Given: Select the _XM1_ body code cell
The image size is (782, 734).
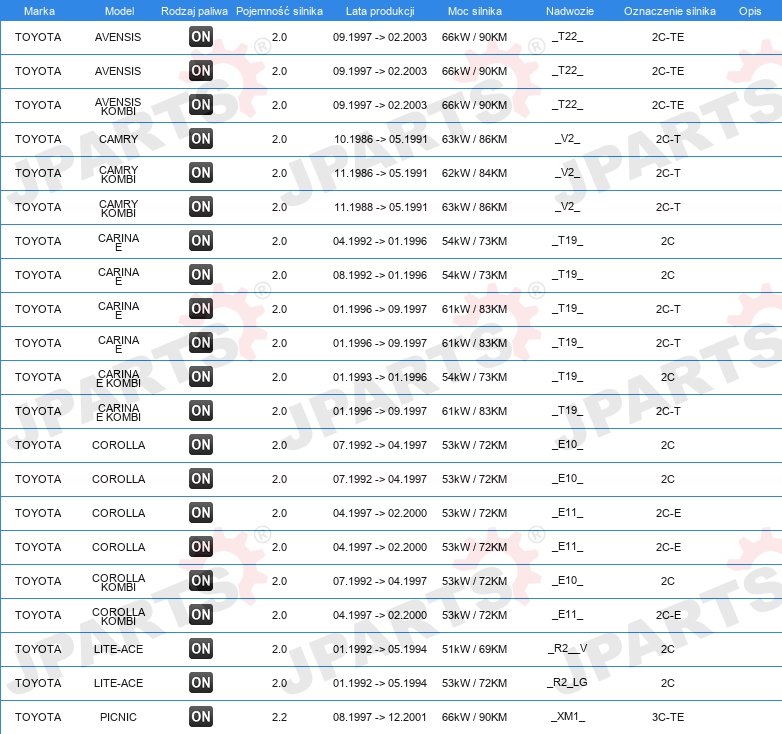Looking at the screenshot, I should pyautogui.click(x=568, y=717).
